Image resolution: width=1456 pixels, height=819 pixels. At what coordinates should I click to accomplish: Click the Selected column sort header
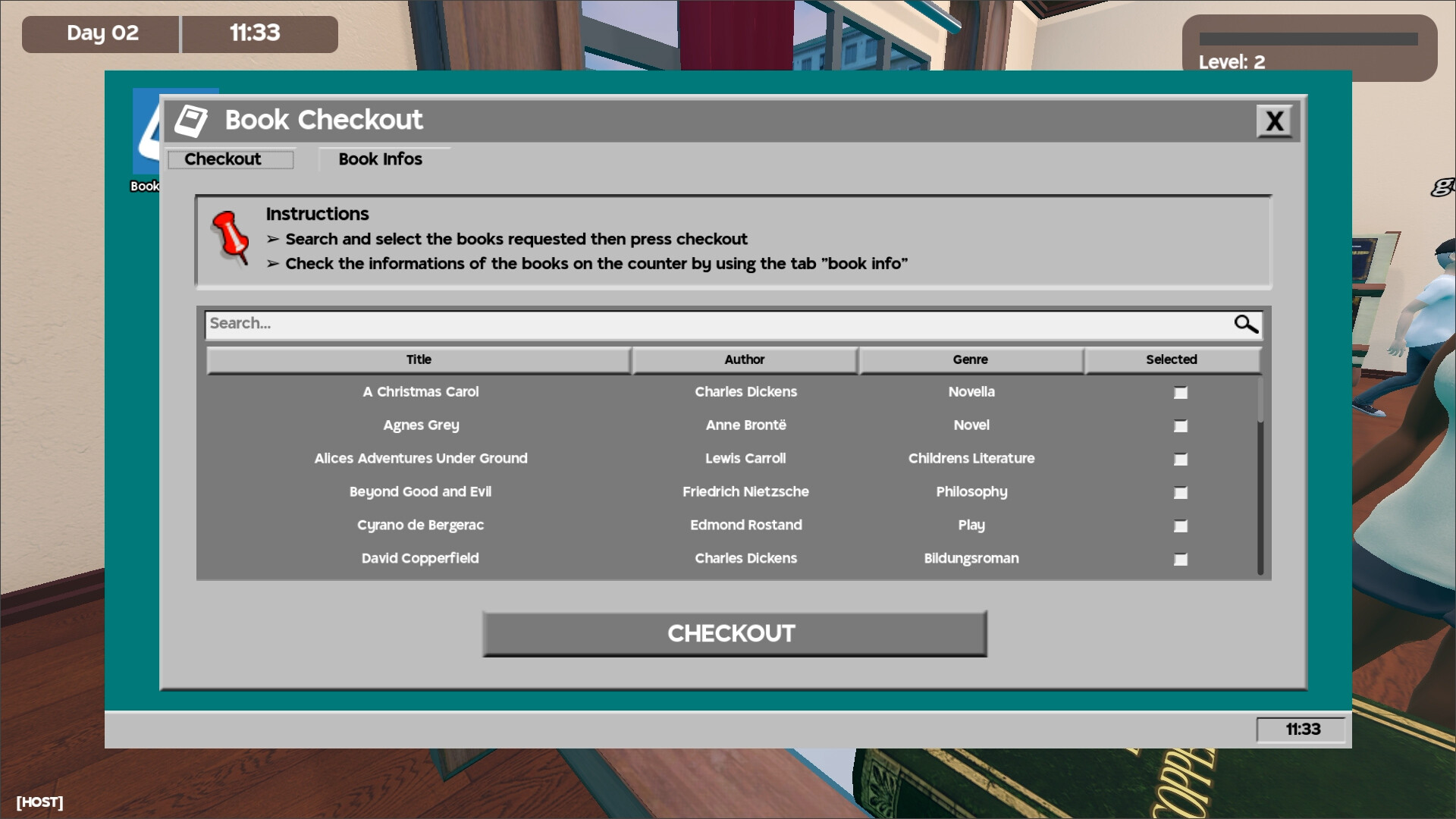[x=1171, y=359]
